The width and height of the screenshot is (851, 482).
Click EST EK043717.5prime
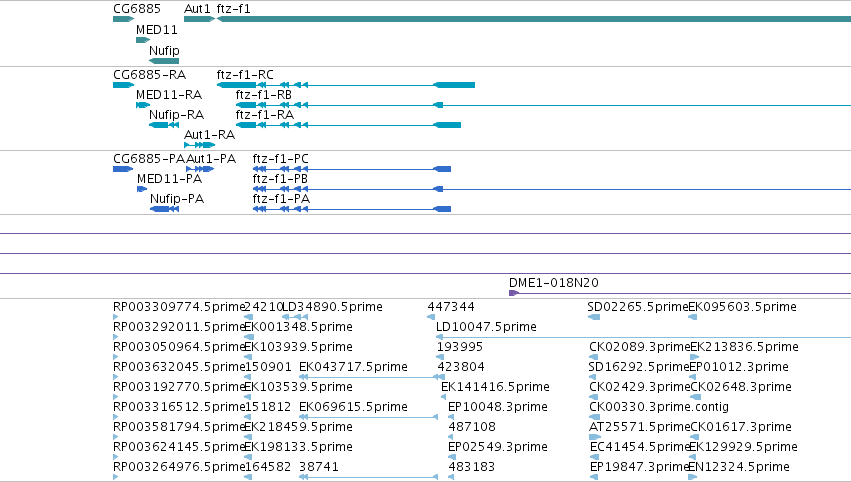click(353, 367)
